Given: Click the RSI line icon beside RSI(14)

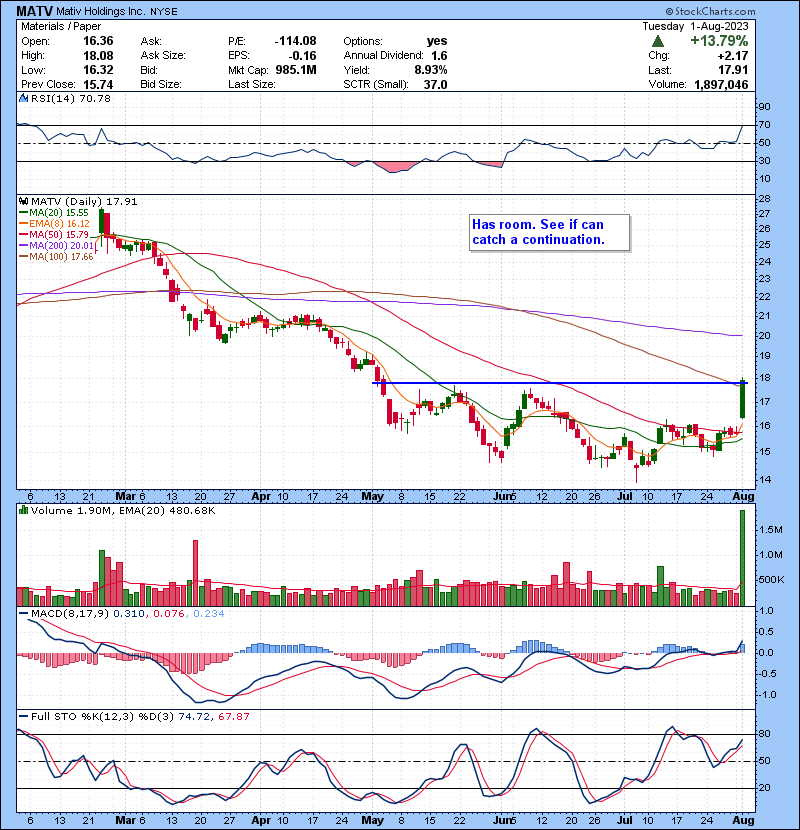Looking at the screenshot, I should point(24,98).
